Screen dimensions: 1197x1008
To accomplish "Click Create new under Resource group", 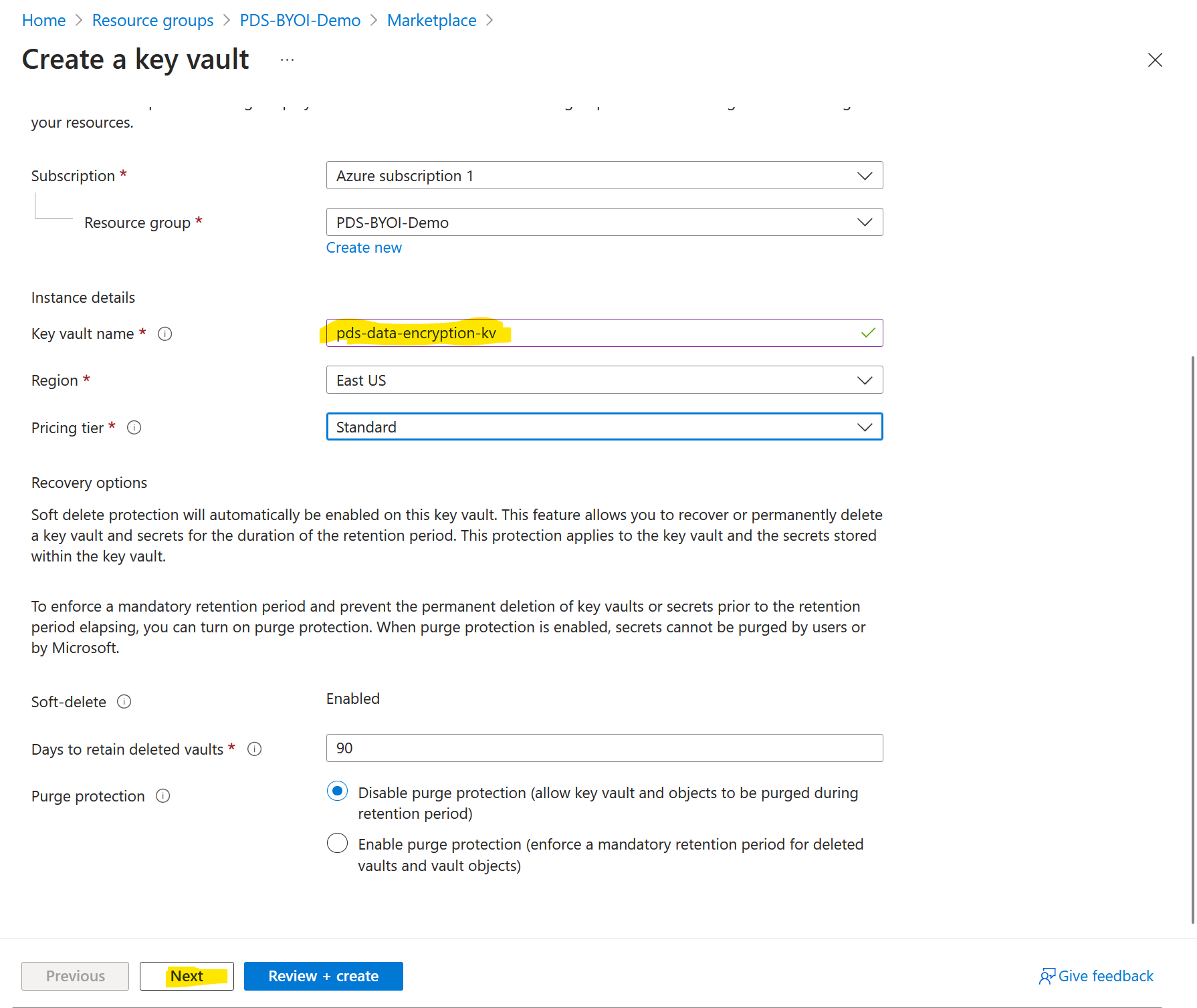I will pos(364,247).
